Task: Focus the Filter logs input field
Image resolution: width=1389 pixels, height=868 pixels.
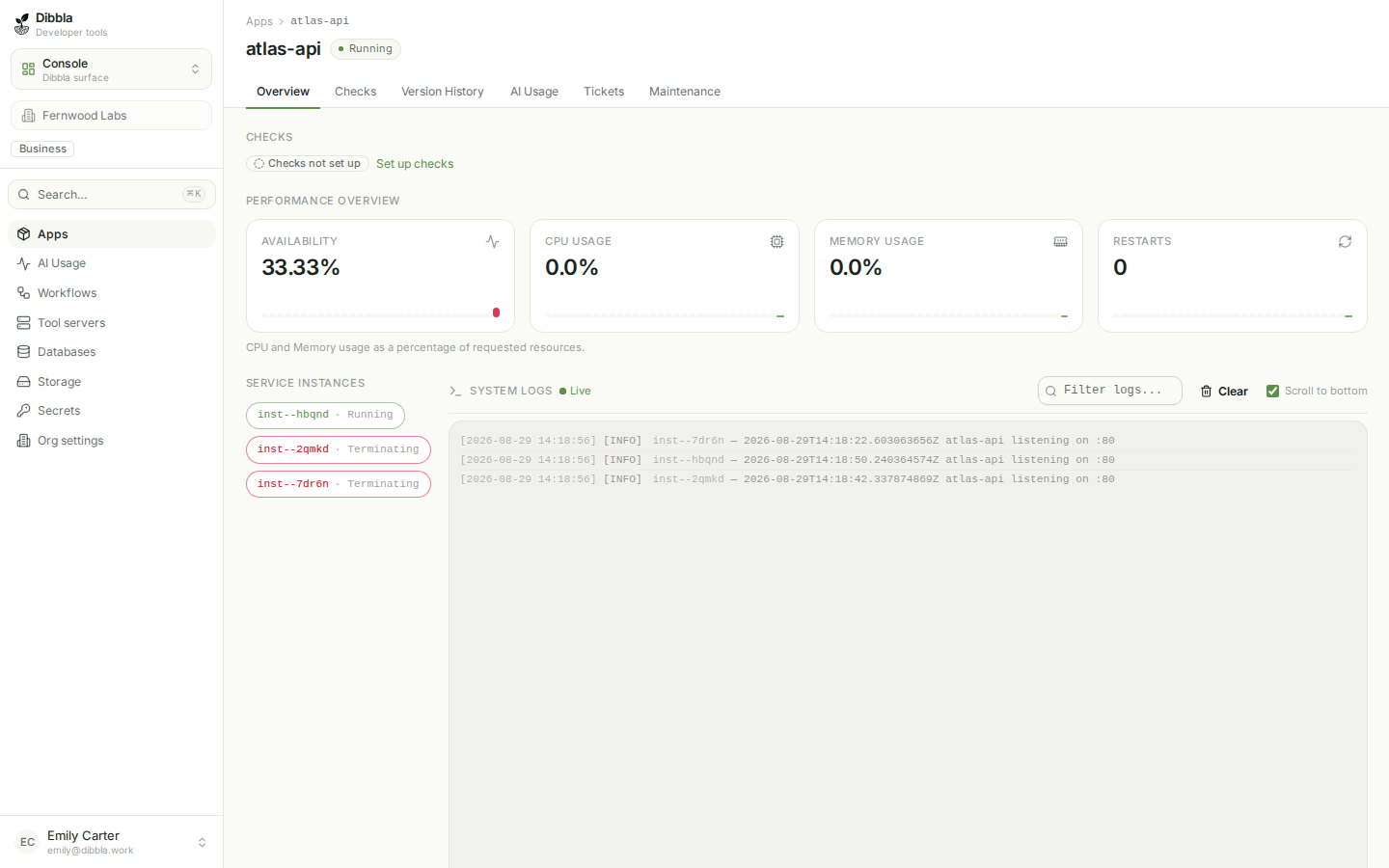Action: coord(1110,391)
